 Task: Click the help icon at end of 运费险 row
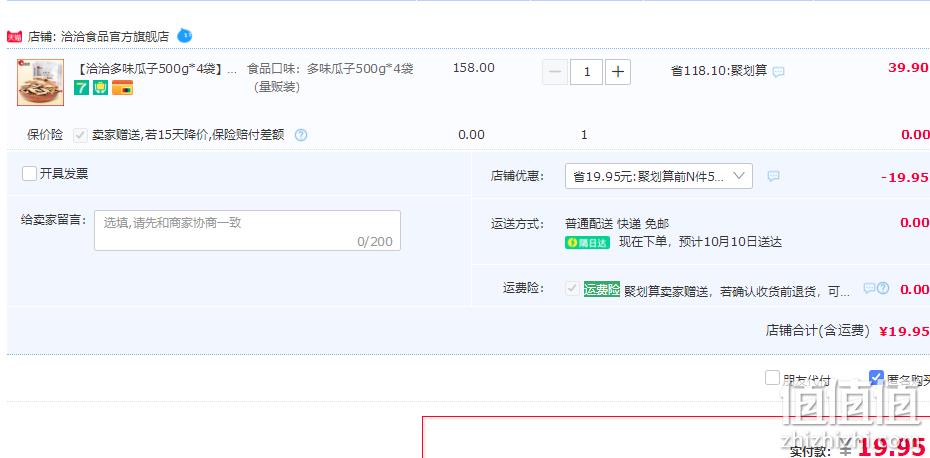(x=883, y=288)
